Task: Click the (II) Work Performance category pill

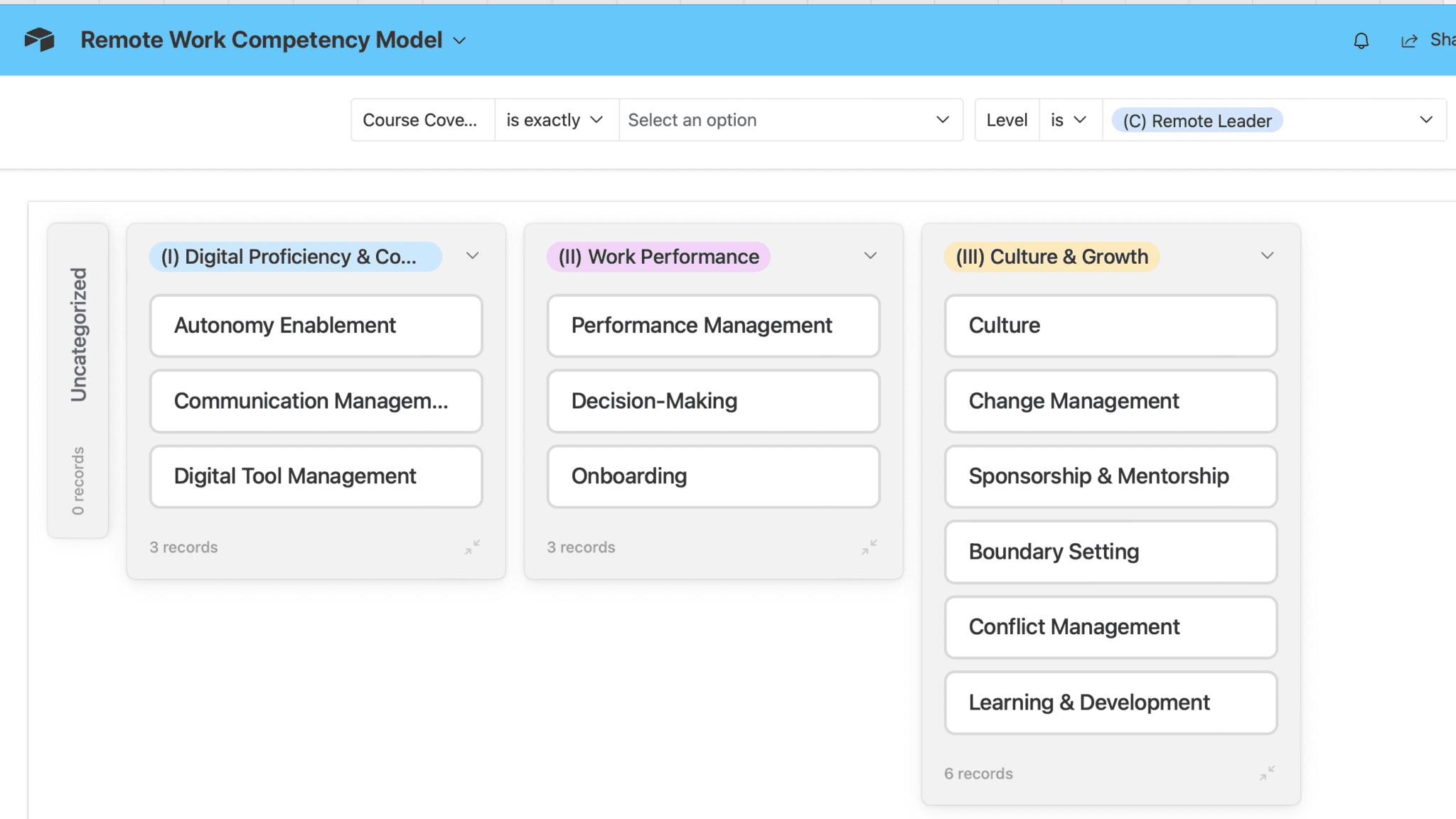Action: (x=657, y=257)
